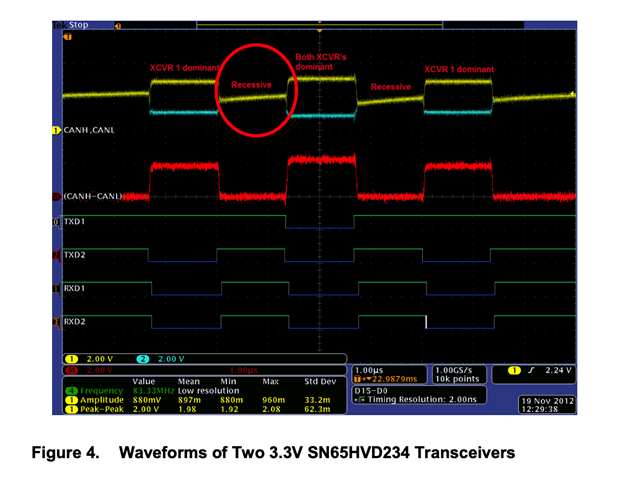619x480 pixels.
Task: Click the CANH,CANL waveform label
Action: 89,130
